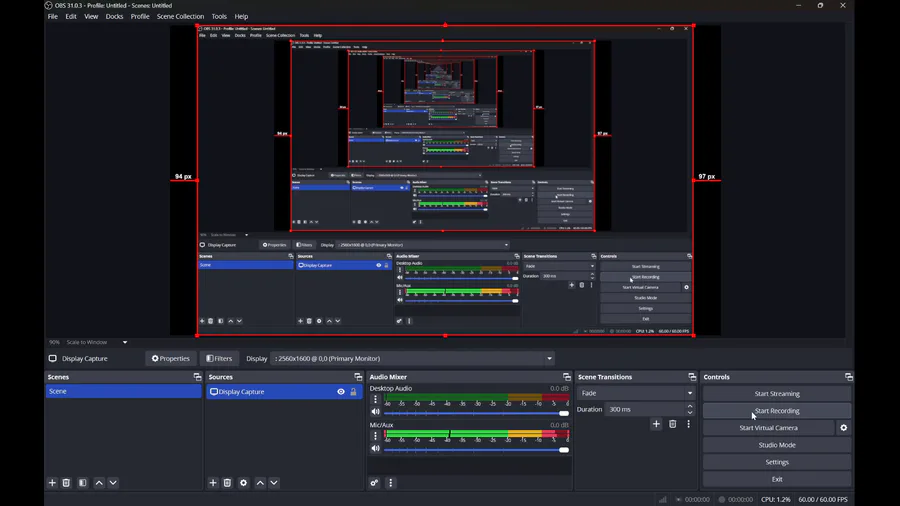Add a new scene with plus icon

[52, 483]
